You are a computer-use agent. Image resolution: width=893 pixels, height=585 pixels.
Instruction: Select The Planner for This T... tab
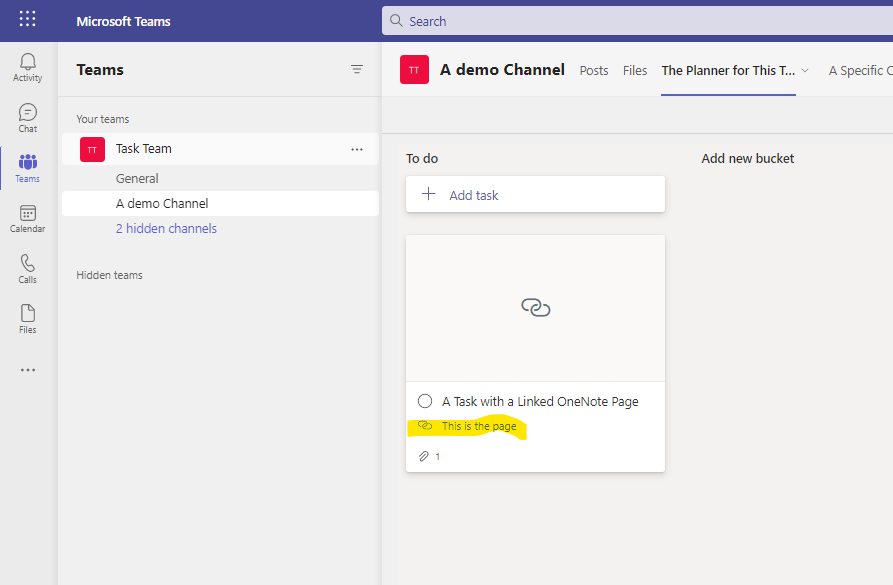point(728,71)
